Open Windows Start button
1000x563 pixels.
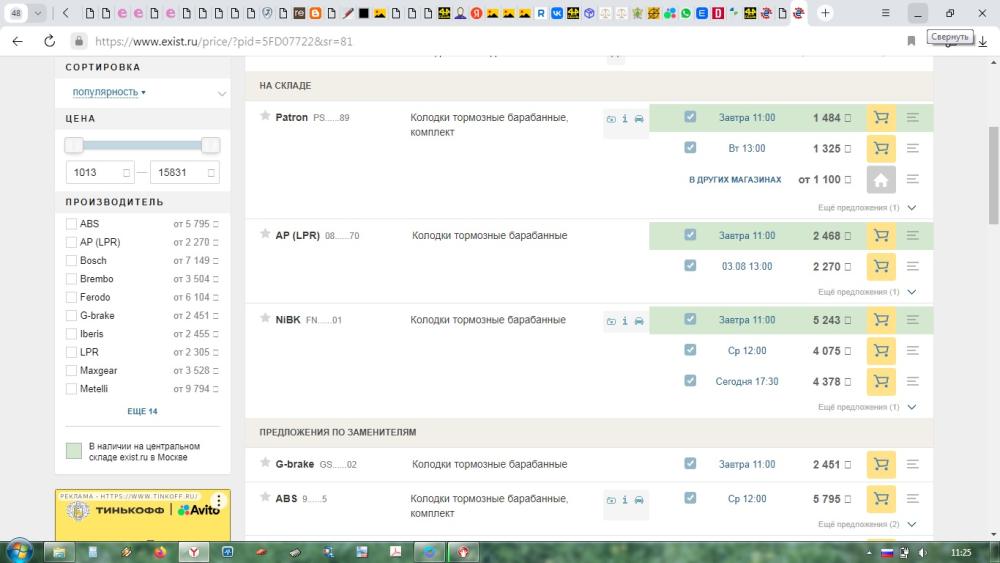pos(18,552)
